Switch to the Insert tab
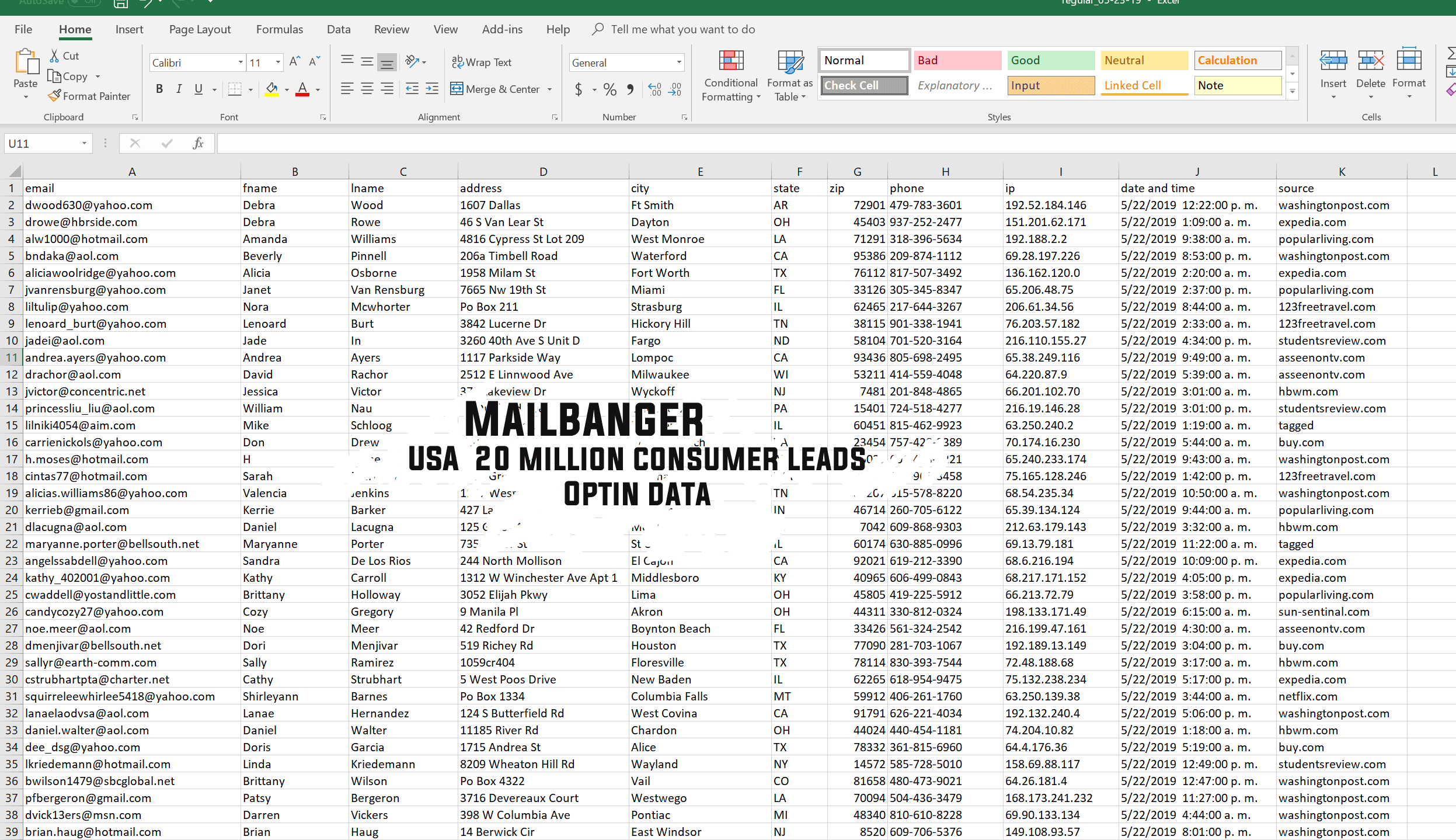The width and height of the screenshot is (1456, 840). tap(129, 29)
